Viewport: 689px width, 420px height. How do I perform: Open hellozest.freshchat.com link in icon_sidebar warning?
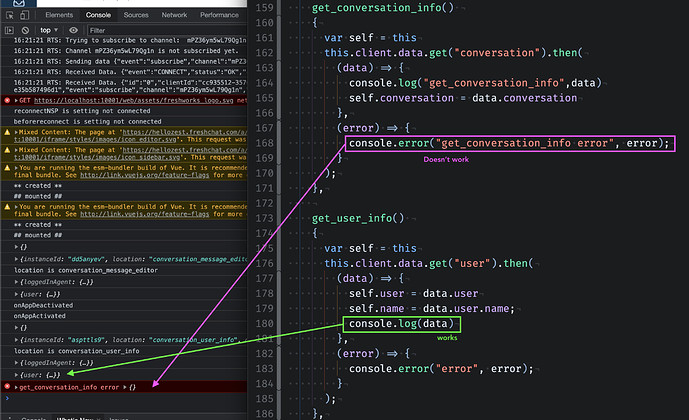(185, 150)
